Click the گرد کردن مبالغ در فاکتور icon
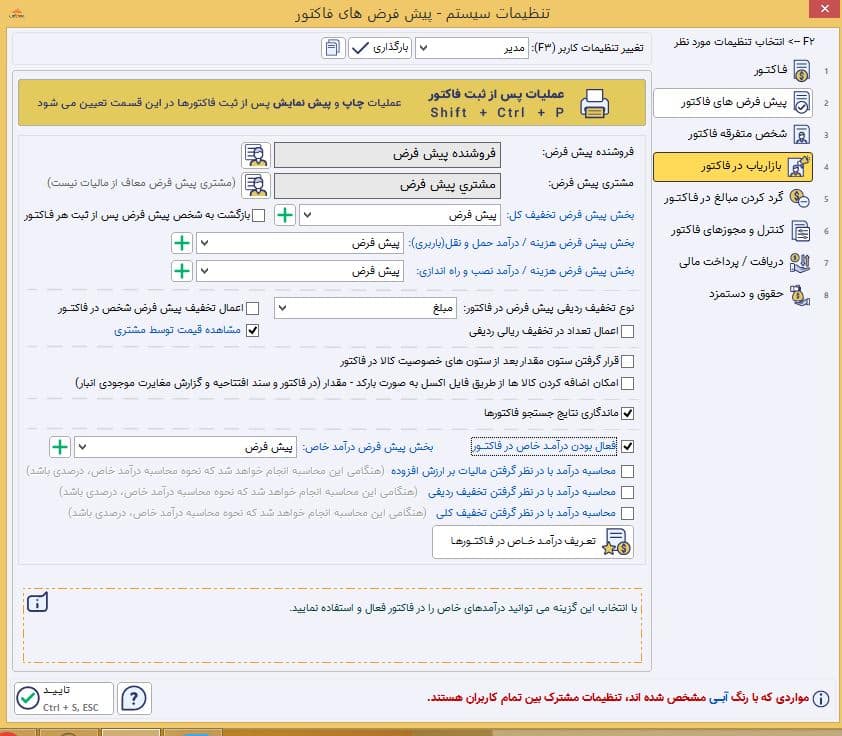 (800, 198)
